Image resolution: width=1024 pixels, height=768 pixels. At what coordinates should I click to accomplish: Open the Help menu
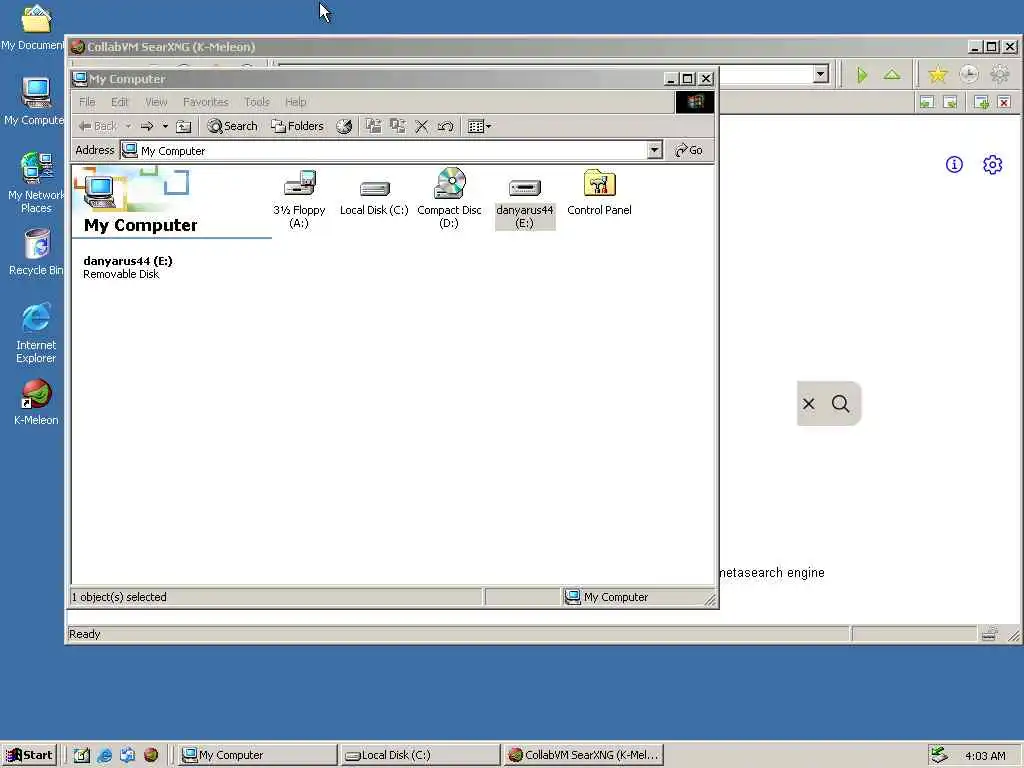(x=296, y=102)
